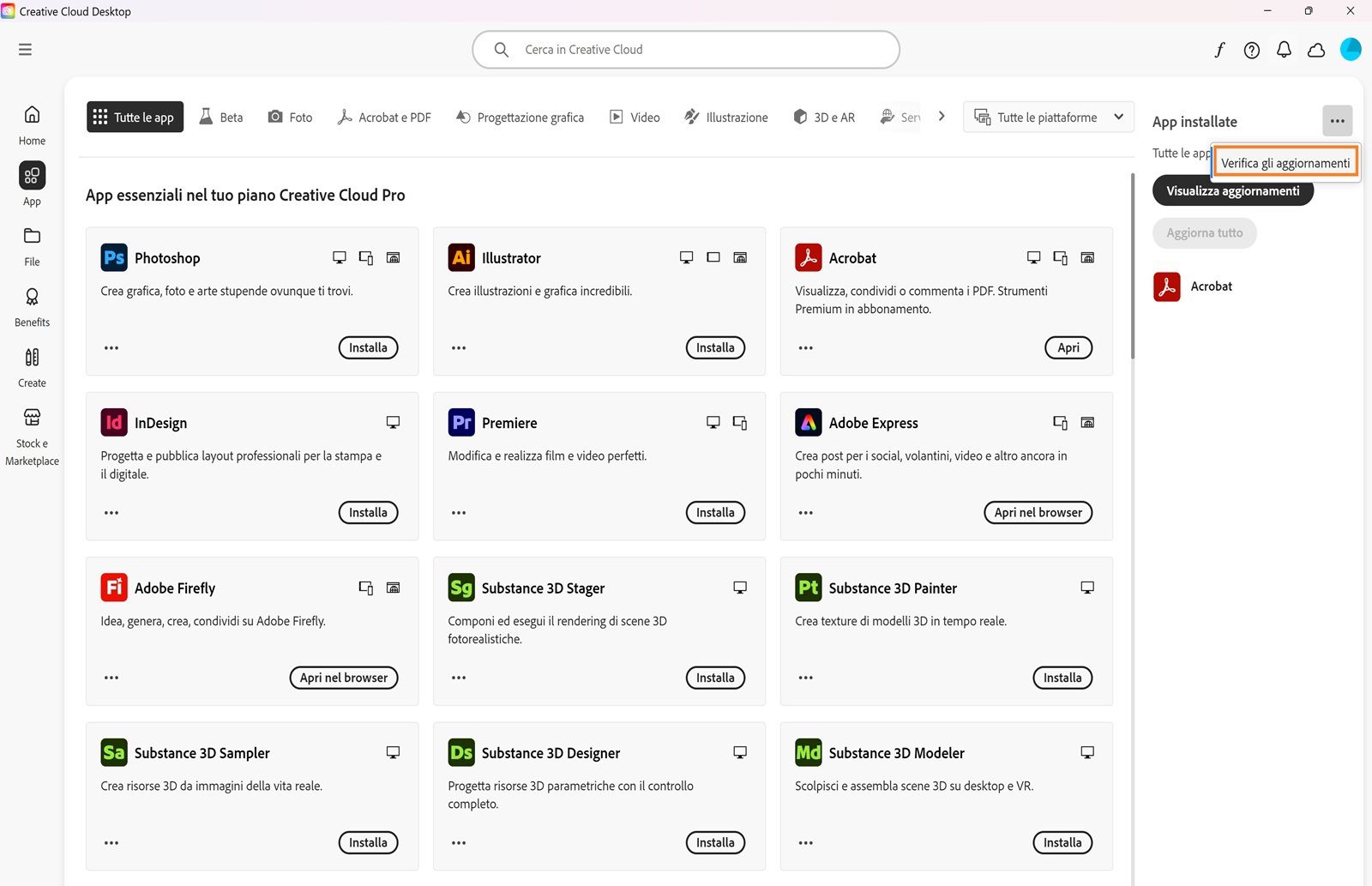Open the help question mark icon
Screen dimensions: 1372x886
1251,50
